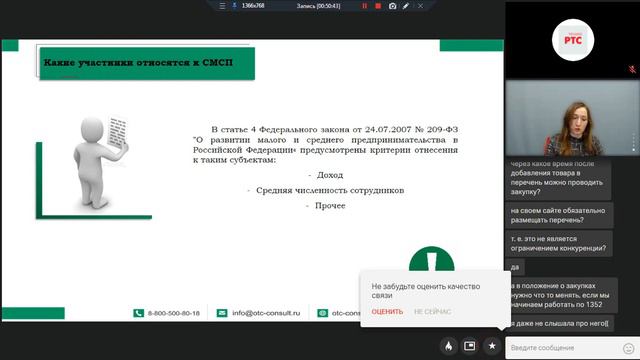Click the email info@otc-consult.ru
Image resolution: width=640 pixels, height=360 pixels.
pos(266,313)
